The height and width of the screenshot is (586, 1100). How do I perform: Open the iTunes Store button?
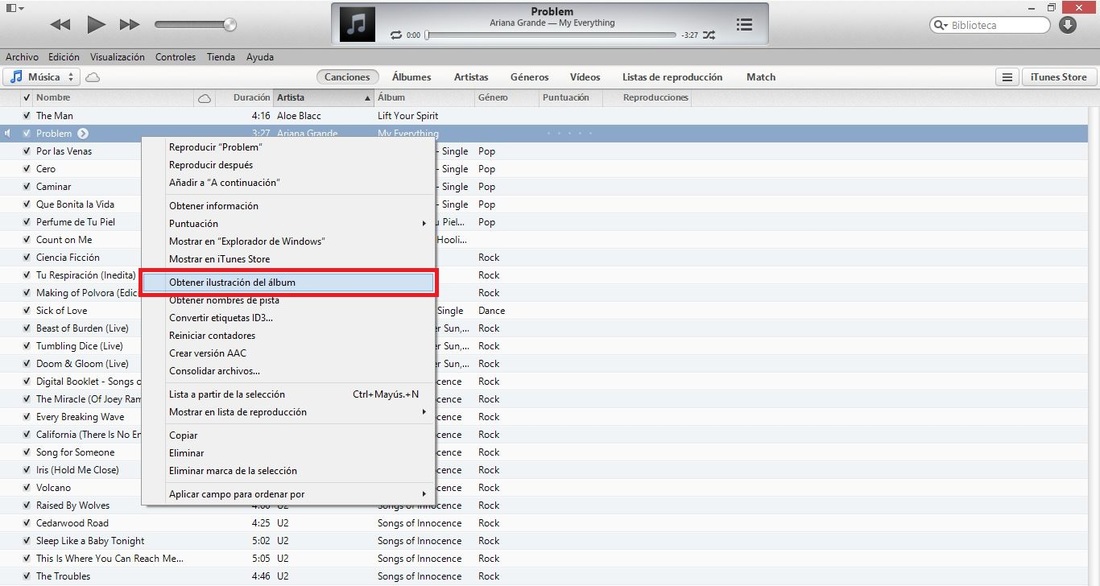point(1059,77)
